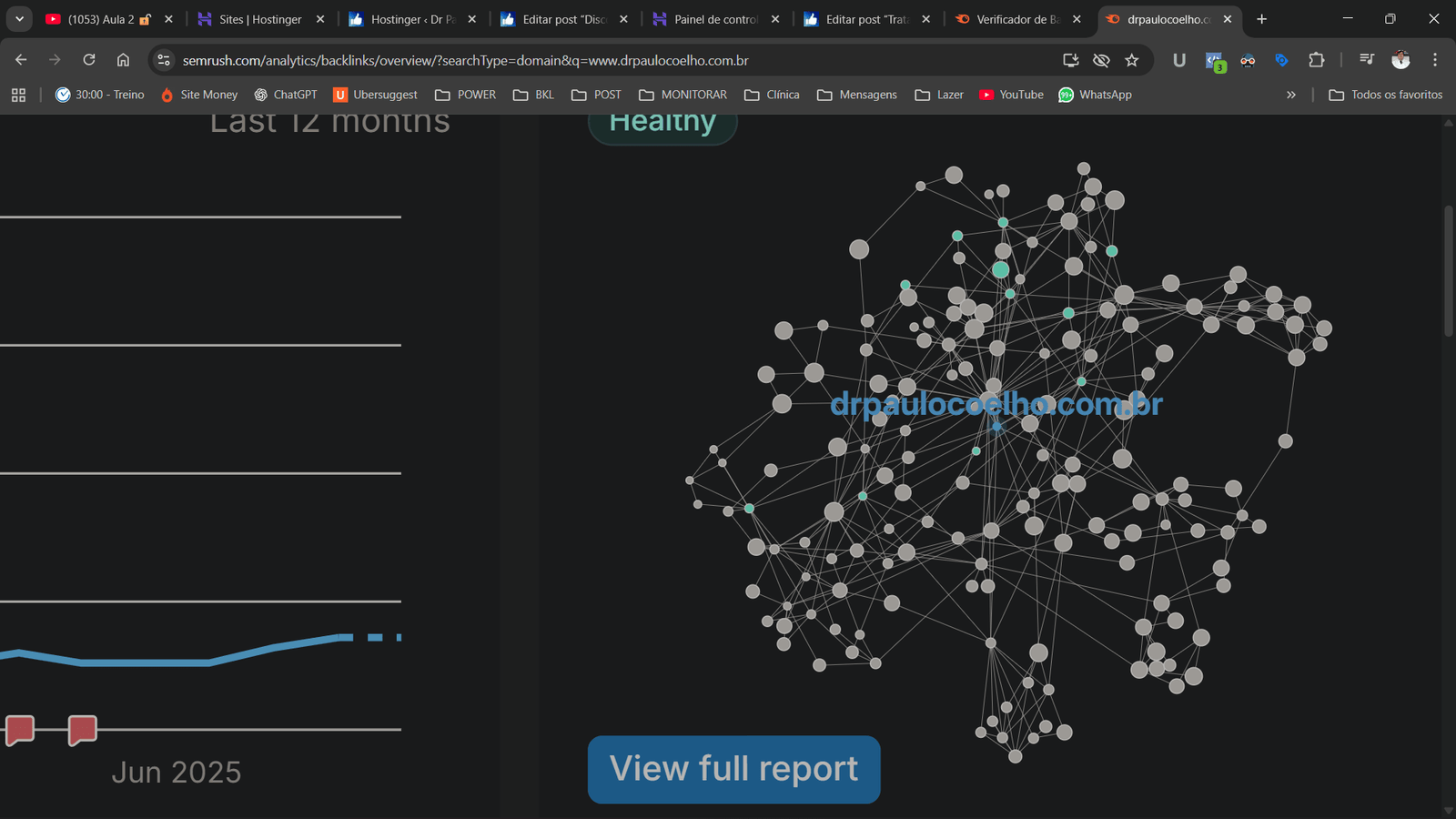Switch to the Sites | Hostinger tab

click(x=259, y=19)
